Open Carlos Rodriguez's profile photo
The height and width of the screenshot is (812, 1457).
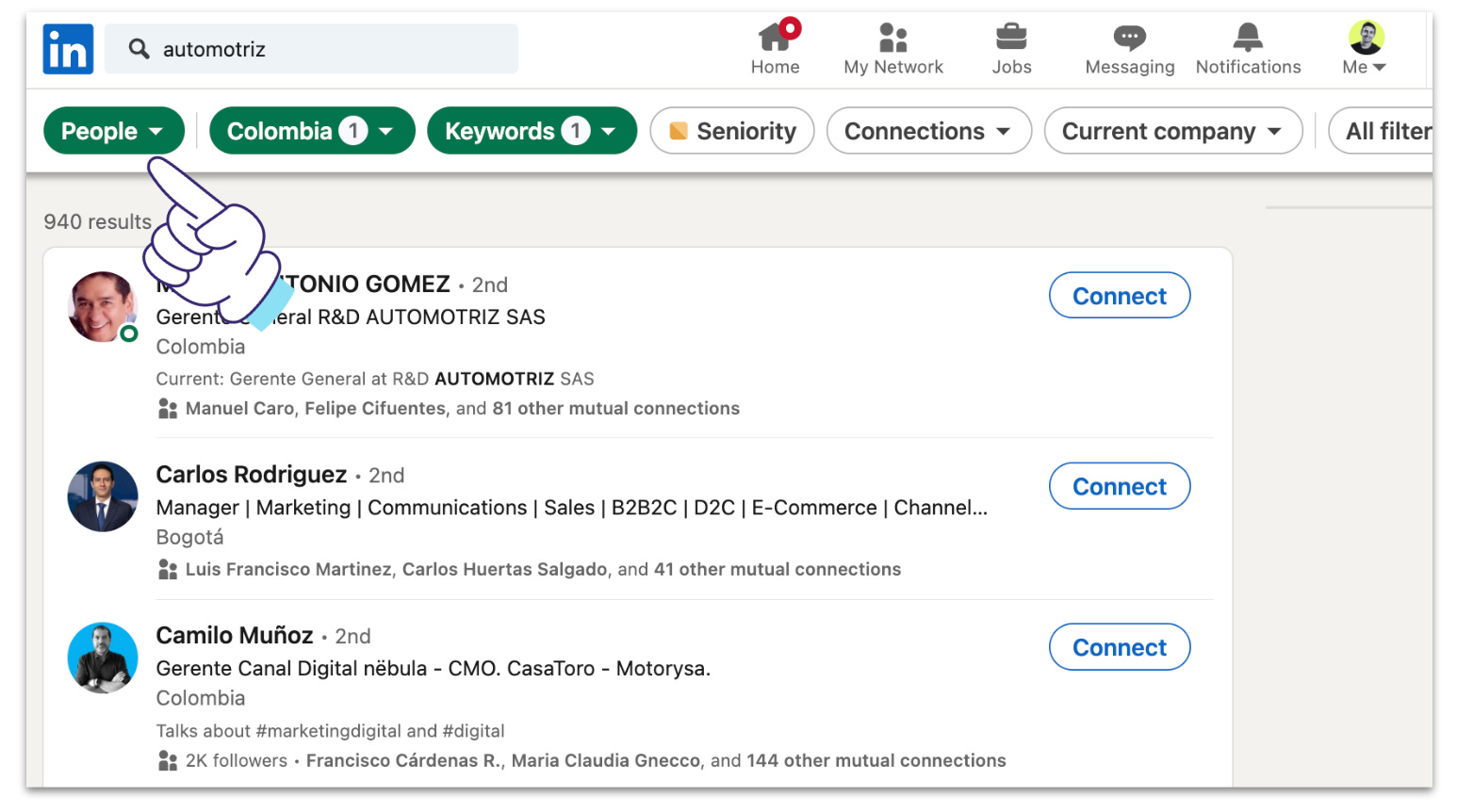coord(103,496)
